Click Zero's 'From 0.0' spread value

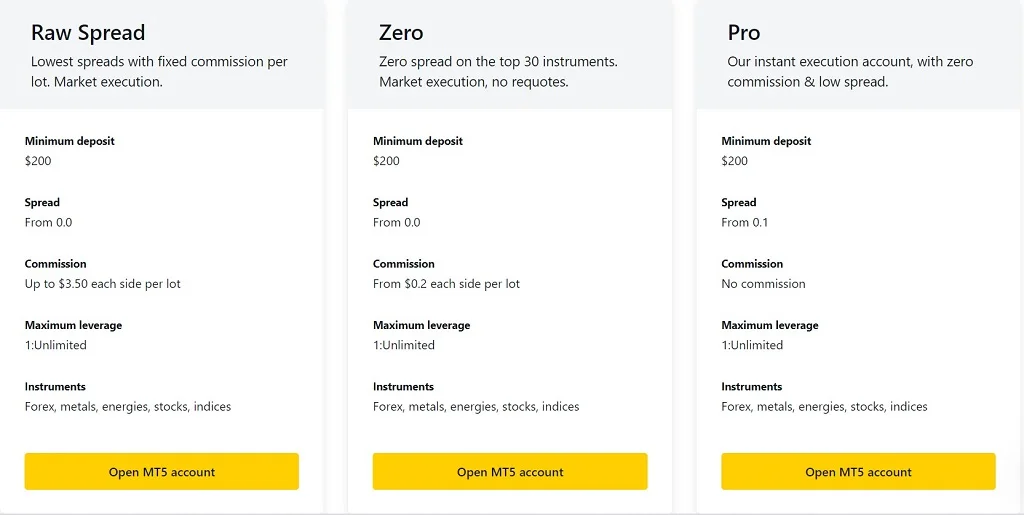click(x=397, y=223)
